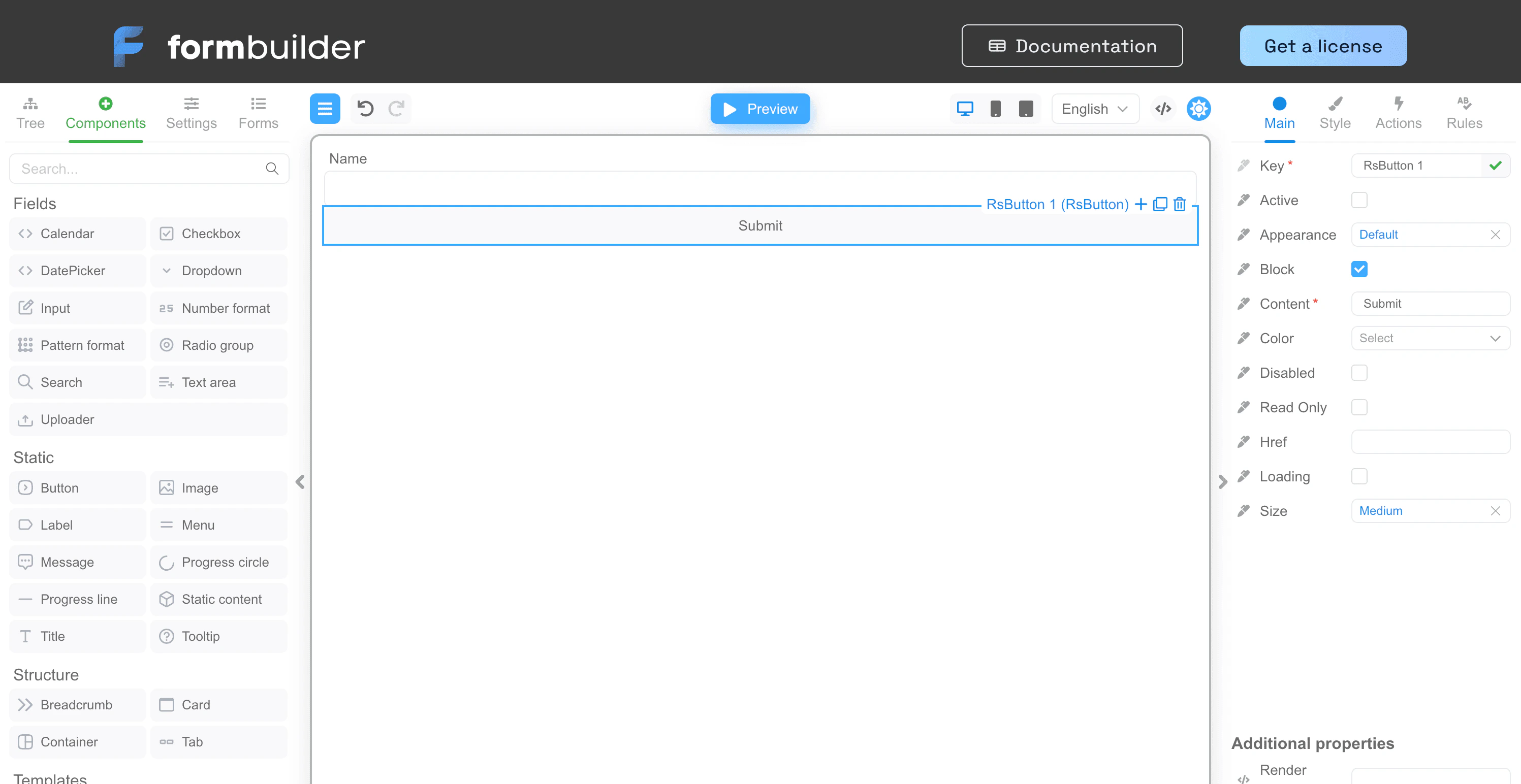
Task: Open the English language dropdown
Action: [x=1095, y=109]
